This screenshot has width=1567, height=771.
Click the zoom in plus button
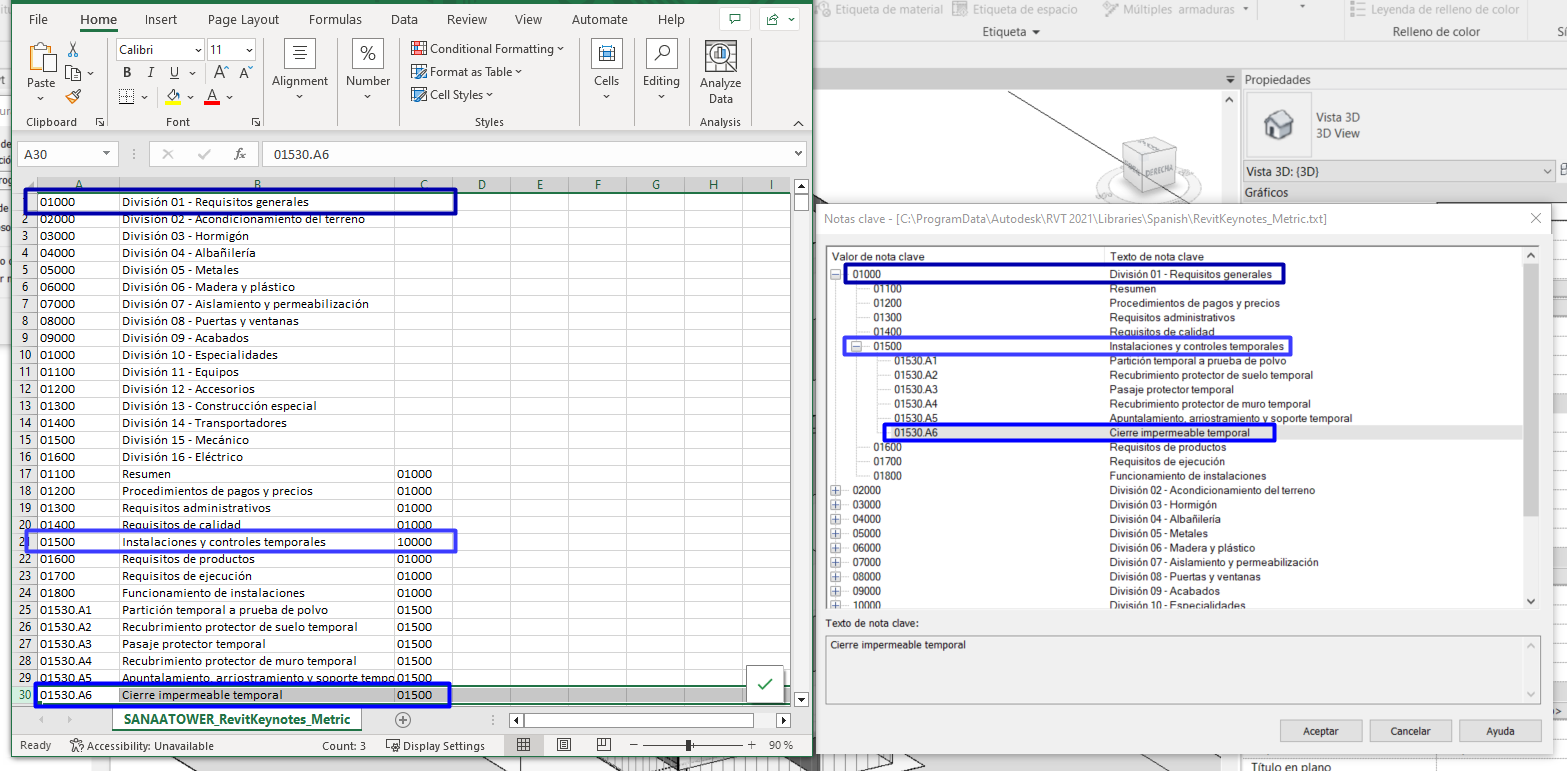(751, 745)
